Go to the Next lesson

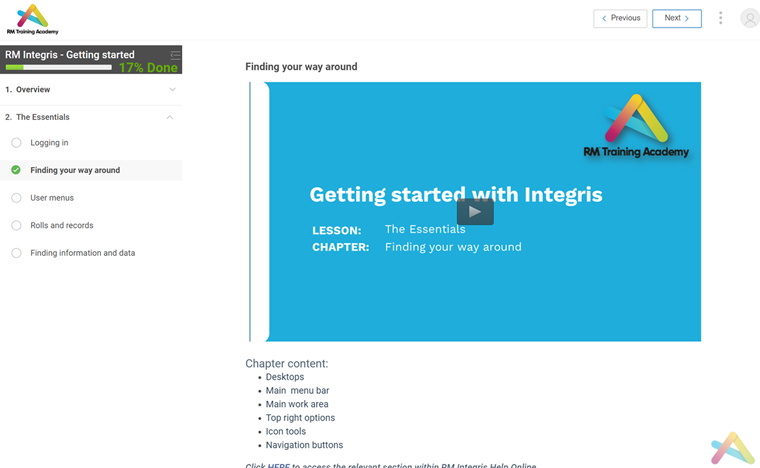pos(677,18)
